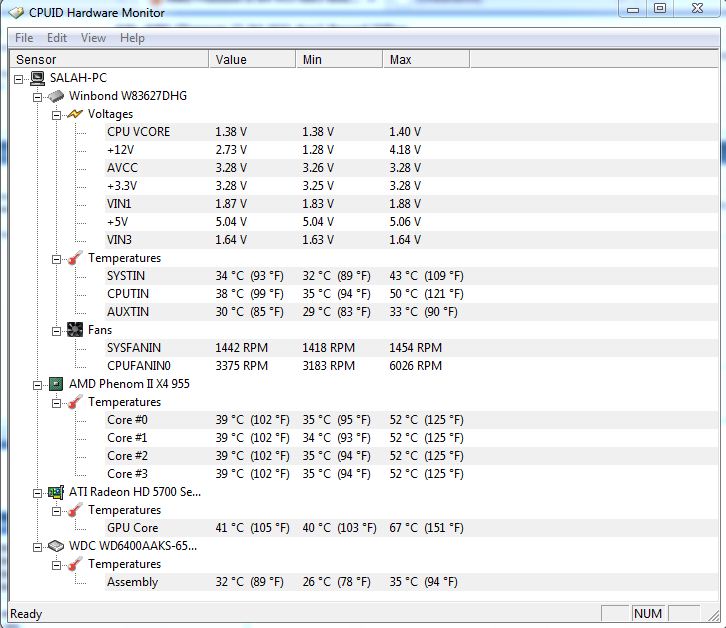Click the 6026 RPM max value
Viewport: 726px width, 628px height.
[x=415, y=366]
